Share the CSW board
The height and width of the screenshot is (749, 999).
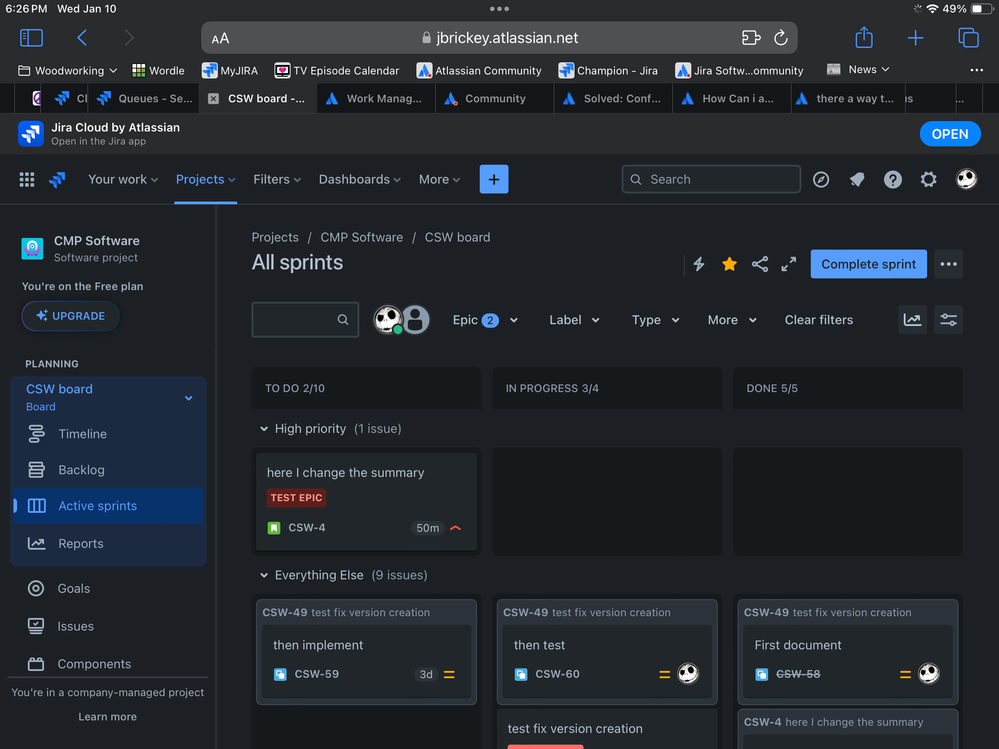(759, 264)
